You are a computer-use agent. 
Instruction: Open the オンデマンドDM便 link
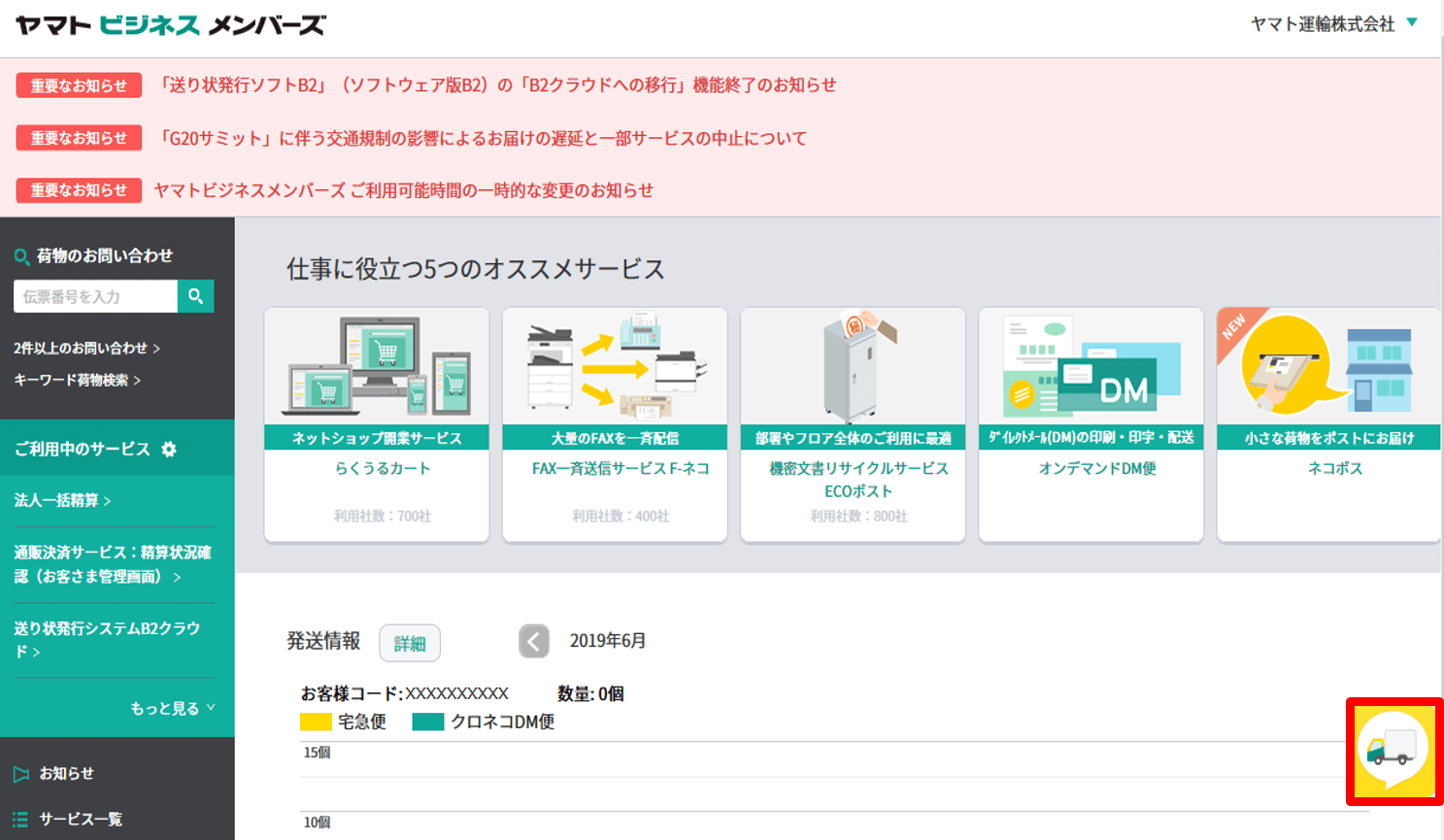(x=1097, y=468)
